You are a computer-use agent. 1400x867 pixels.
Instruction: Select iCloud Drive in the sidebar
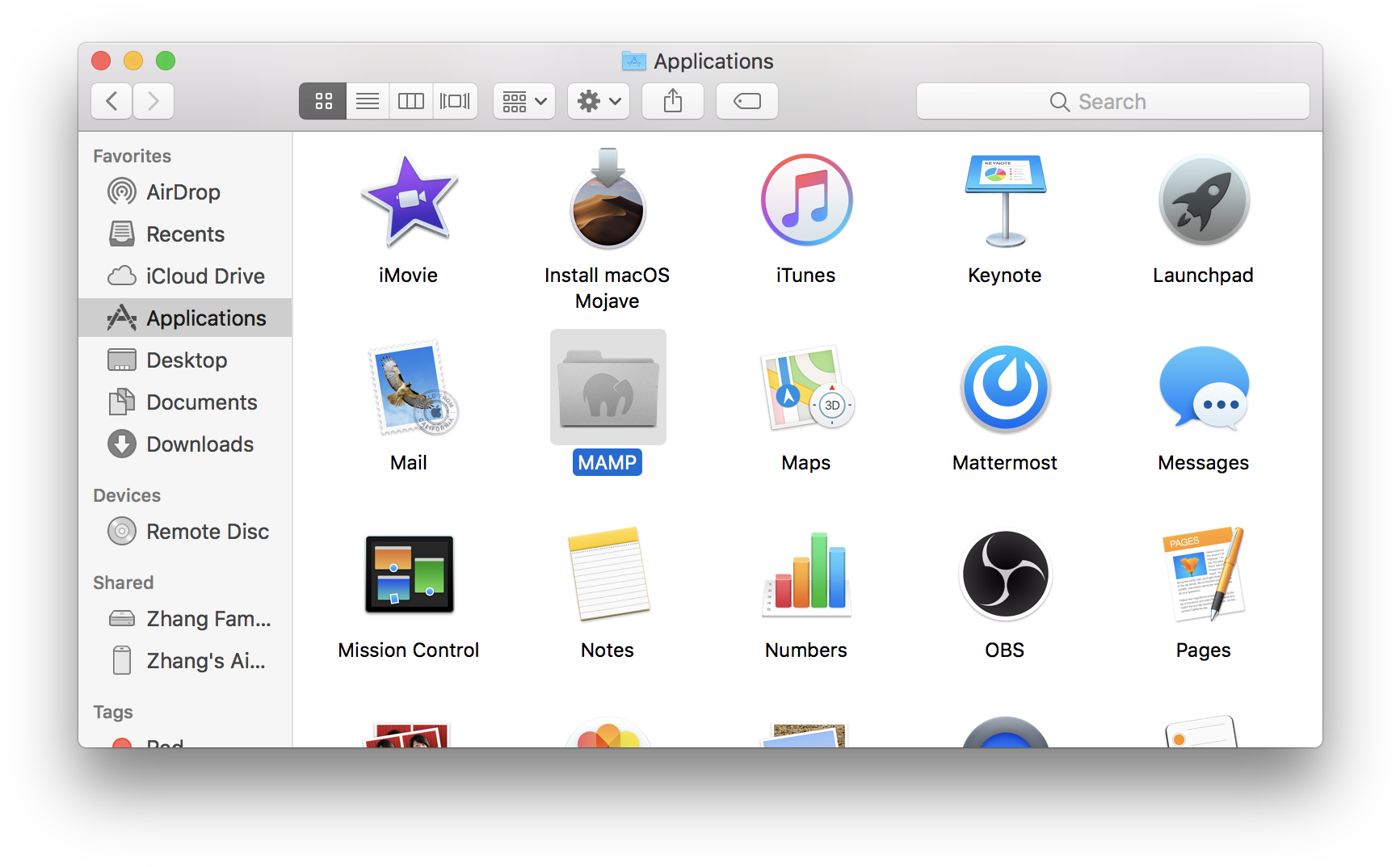[185, 276]
